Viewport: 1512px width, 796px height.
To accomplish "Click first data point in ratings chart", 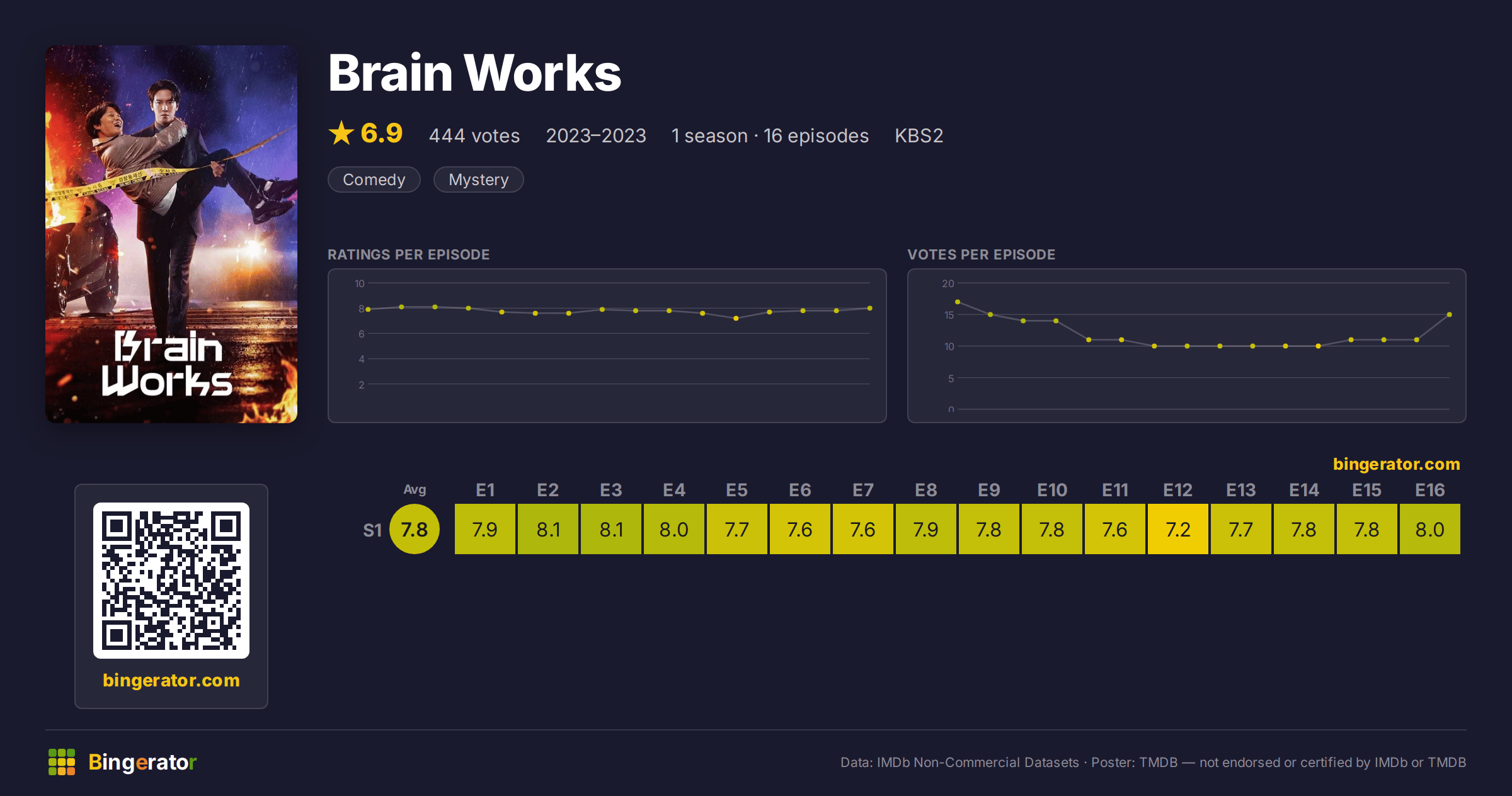I will pyautogui.click(x=369, y=309).
